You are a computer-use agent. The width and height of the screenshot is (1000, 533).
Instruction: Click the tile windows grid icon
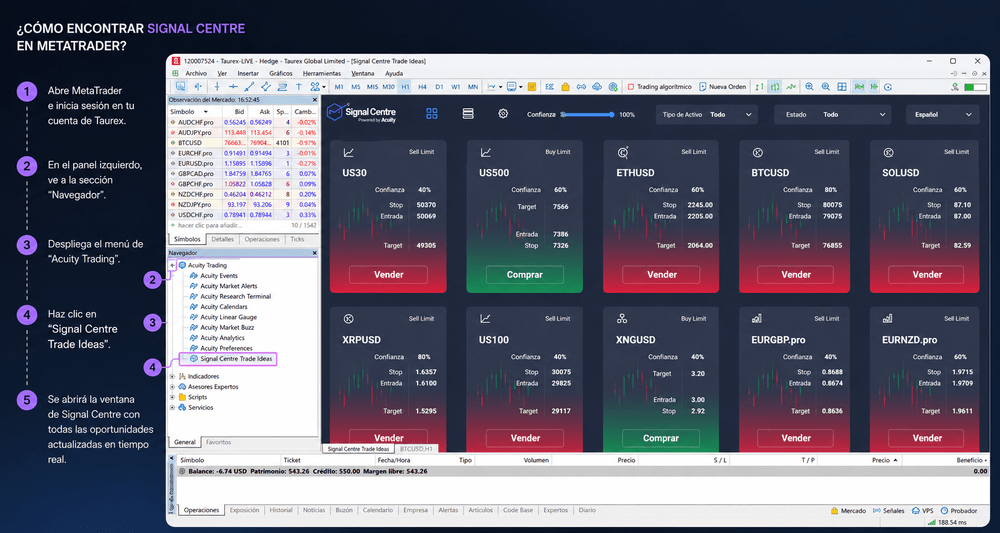point(842,87)
